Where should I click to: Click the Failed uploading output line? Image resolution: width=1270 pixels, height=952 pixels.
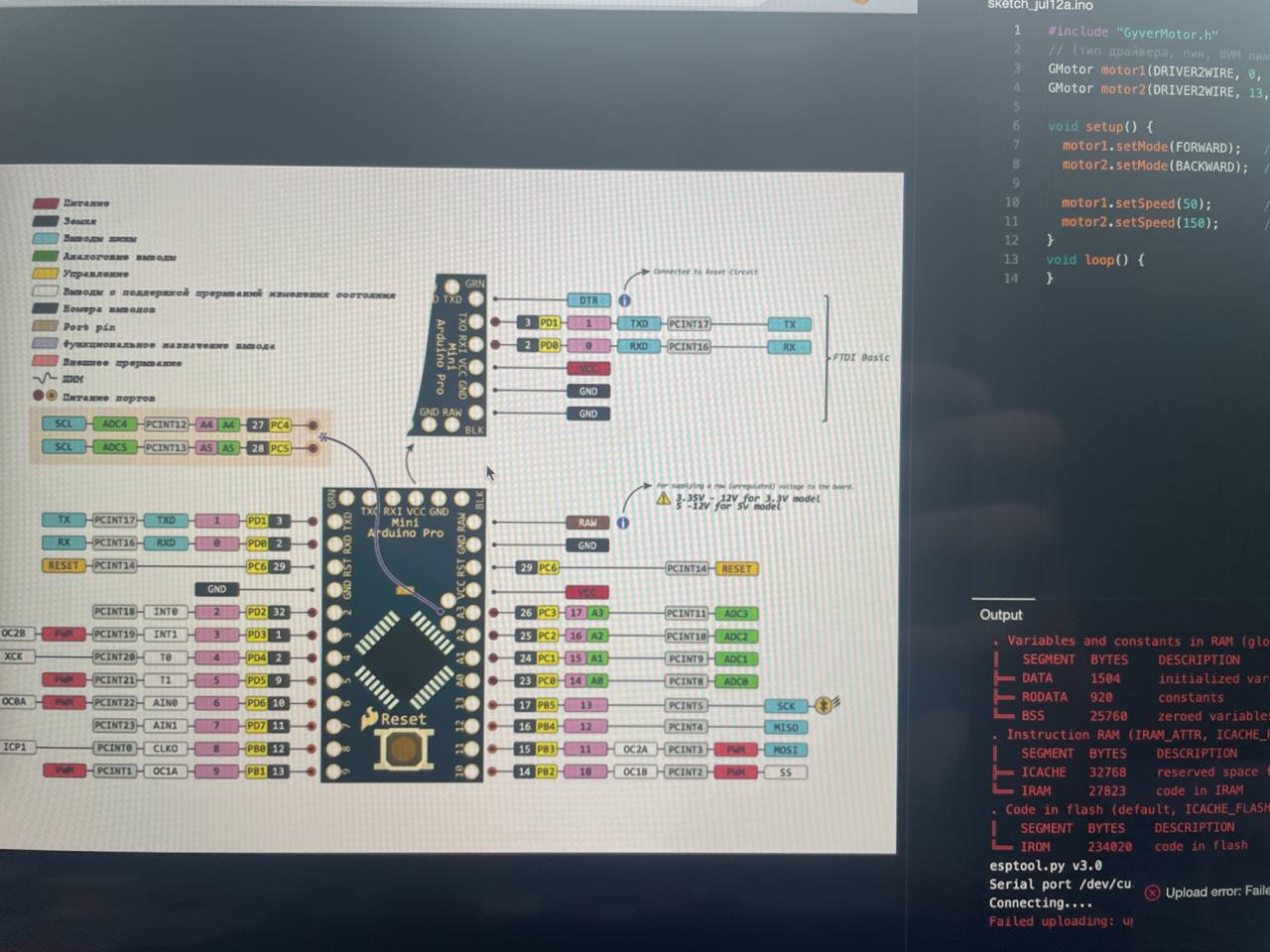click(1061, 921)
